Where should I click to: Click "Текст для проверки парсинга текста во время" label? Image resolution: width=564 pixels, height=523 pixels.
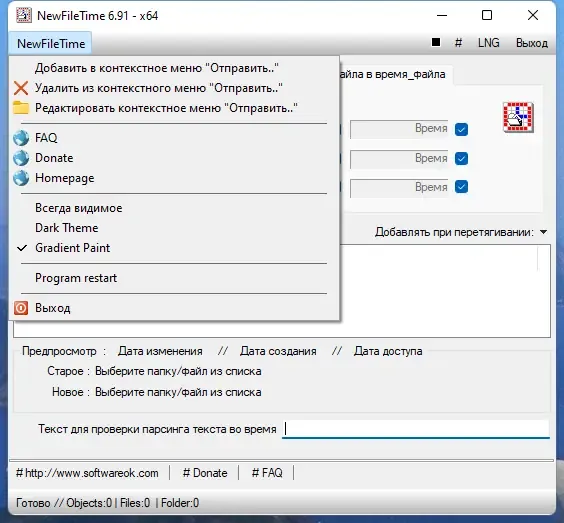[x=157, y=429]
